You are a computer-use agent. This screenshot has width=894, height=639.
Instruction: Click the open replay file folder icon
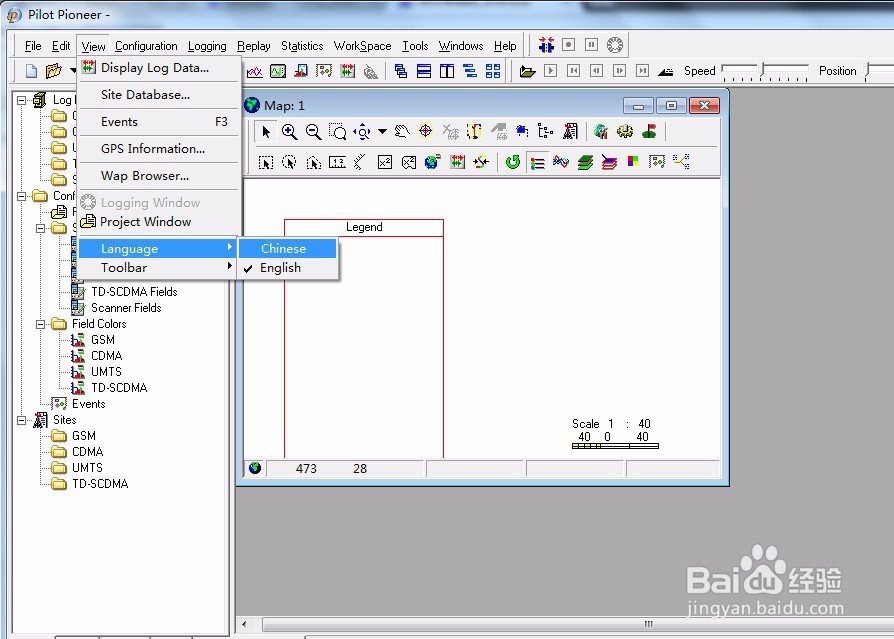coord(527,71)
